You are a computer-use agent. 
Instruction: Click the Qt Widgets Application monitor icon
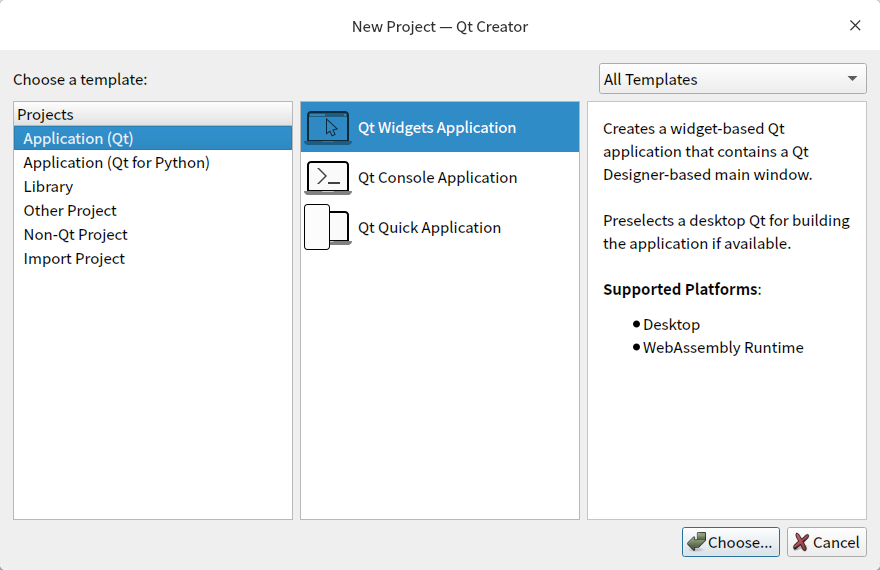[327, 127]
